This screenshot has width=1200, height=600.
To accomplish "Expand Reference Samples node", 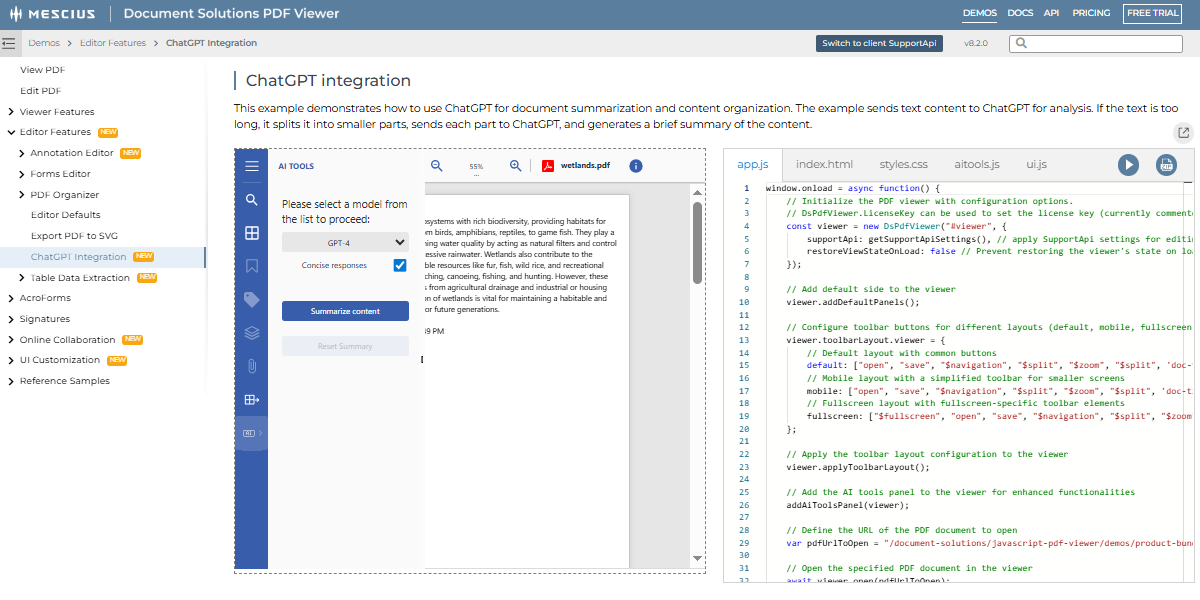I will (x=10, y=381).
